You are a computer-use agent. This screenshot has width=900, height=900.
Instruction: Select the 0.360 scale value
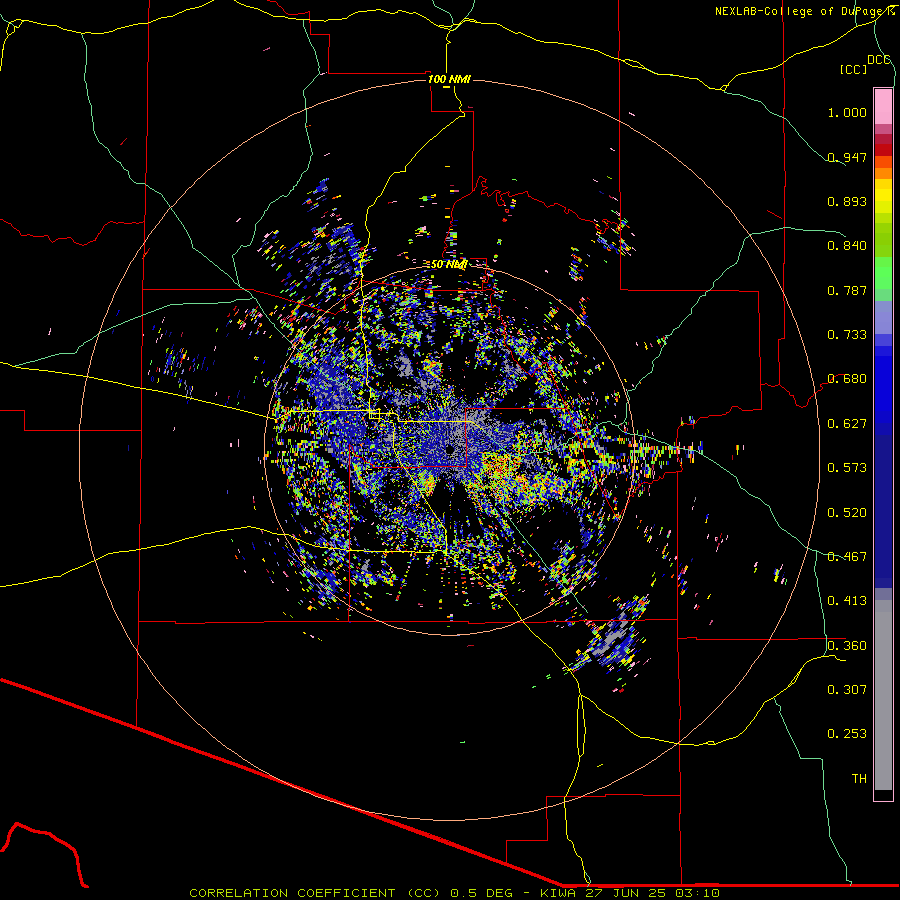847,646
